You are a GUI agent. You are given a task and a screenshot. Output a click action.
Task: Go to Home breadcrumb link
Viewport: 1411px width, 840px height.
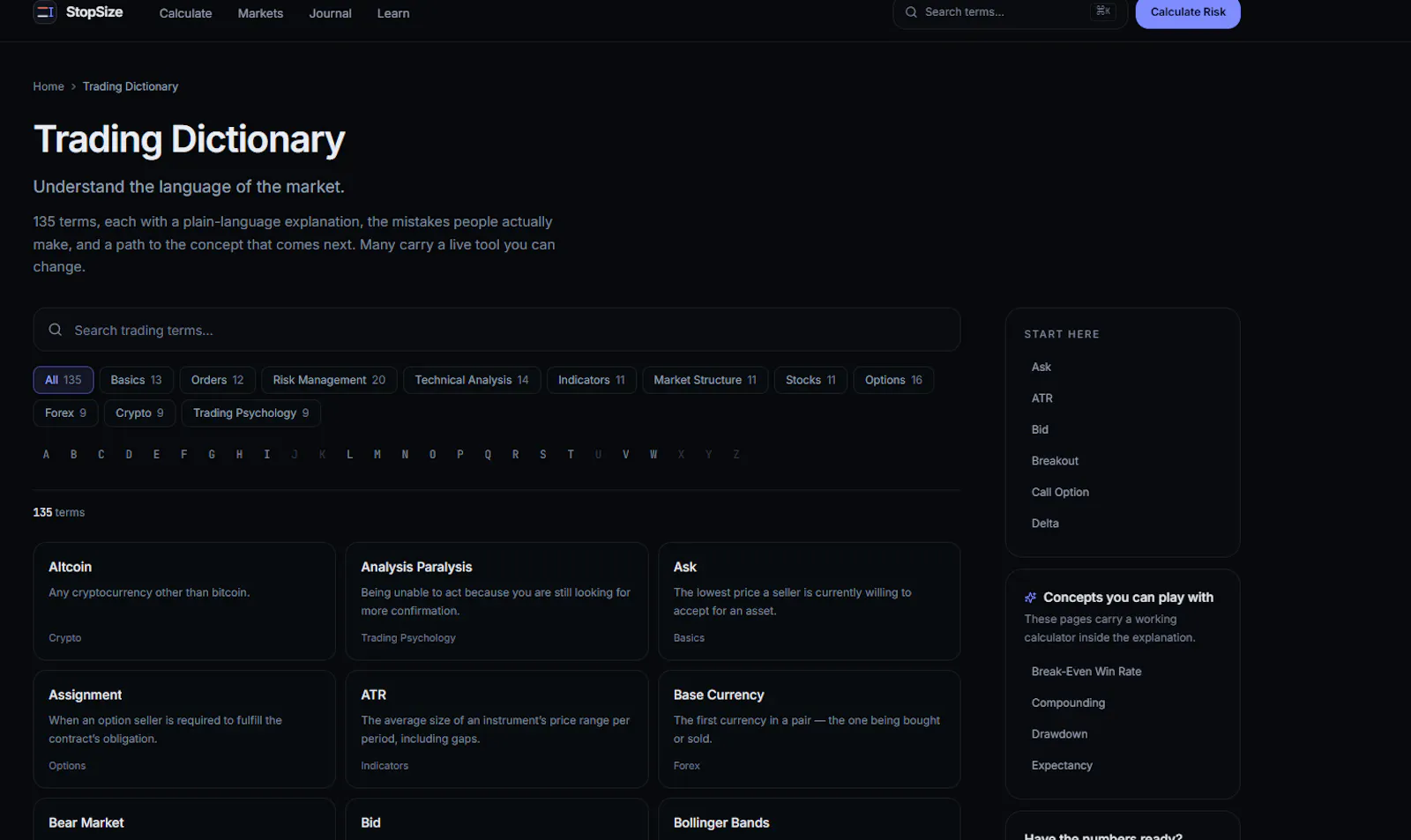click(x=49, y=86)
